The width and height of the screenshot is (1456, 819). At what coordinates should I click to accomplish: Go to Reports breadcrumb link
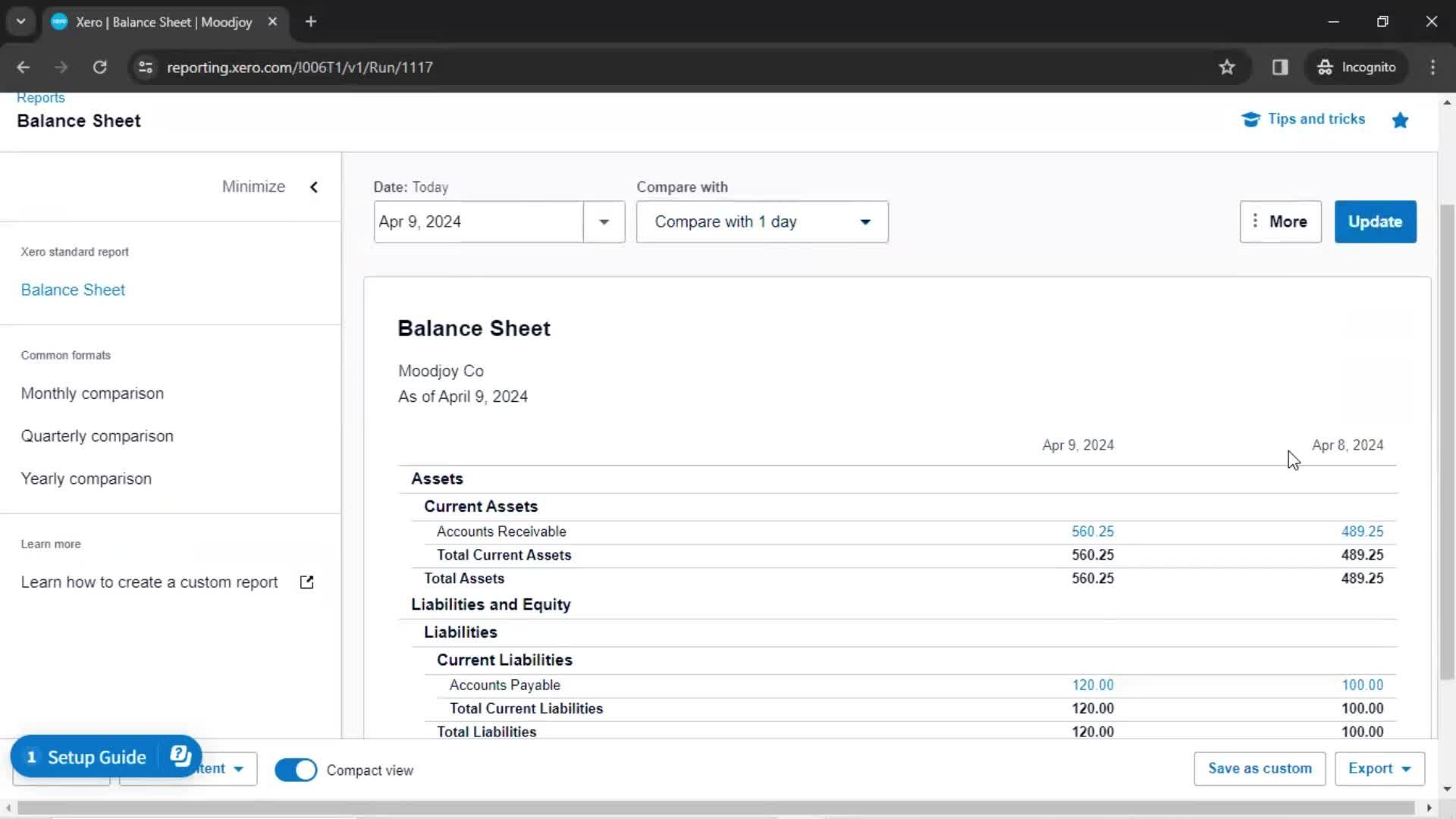[41, 98]
